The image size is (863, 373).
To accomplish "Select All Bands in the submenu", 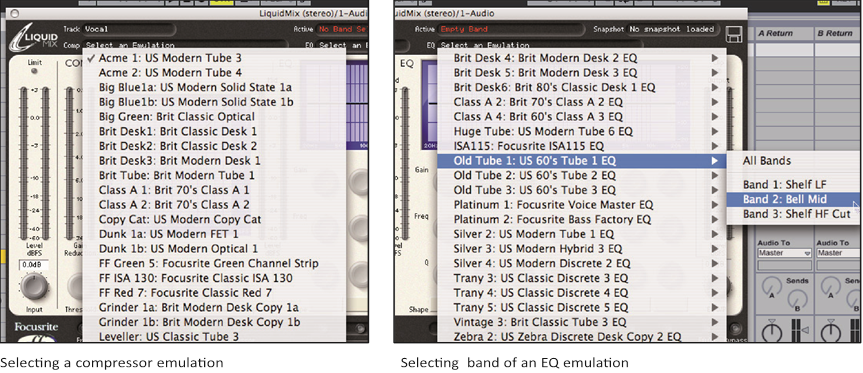I will (x=793, y=161).
